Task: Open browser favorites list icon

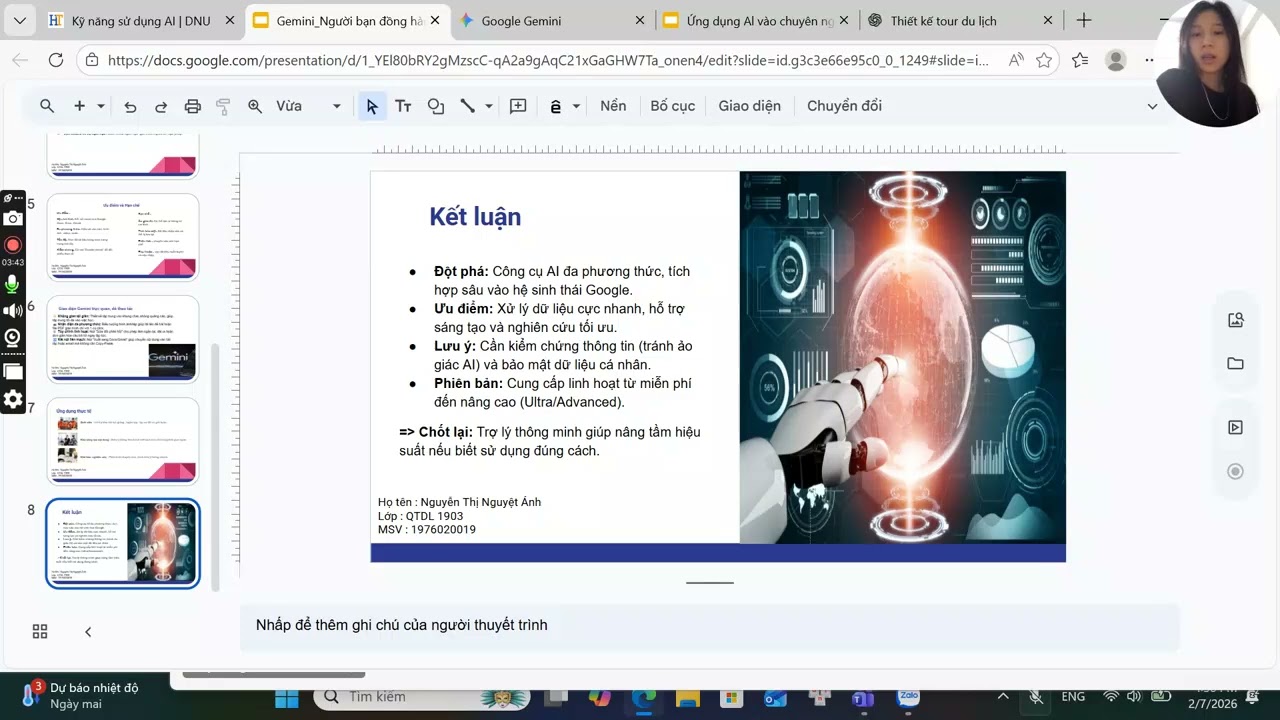Action: [1080, 60]
